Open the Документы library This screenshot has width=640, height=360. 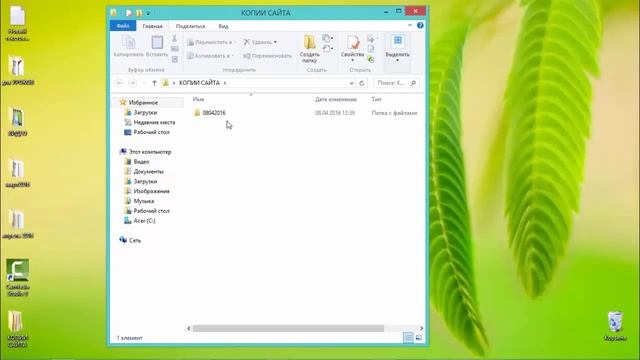click(x=149, y=171)
